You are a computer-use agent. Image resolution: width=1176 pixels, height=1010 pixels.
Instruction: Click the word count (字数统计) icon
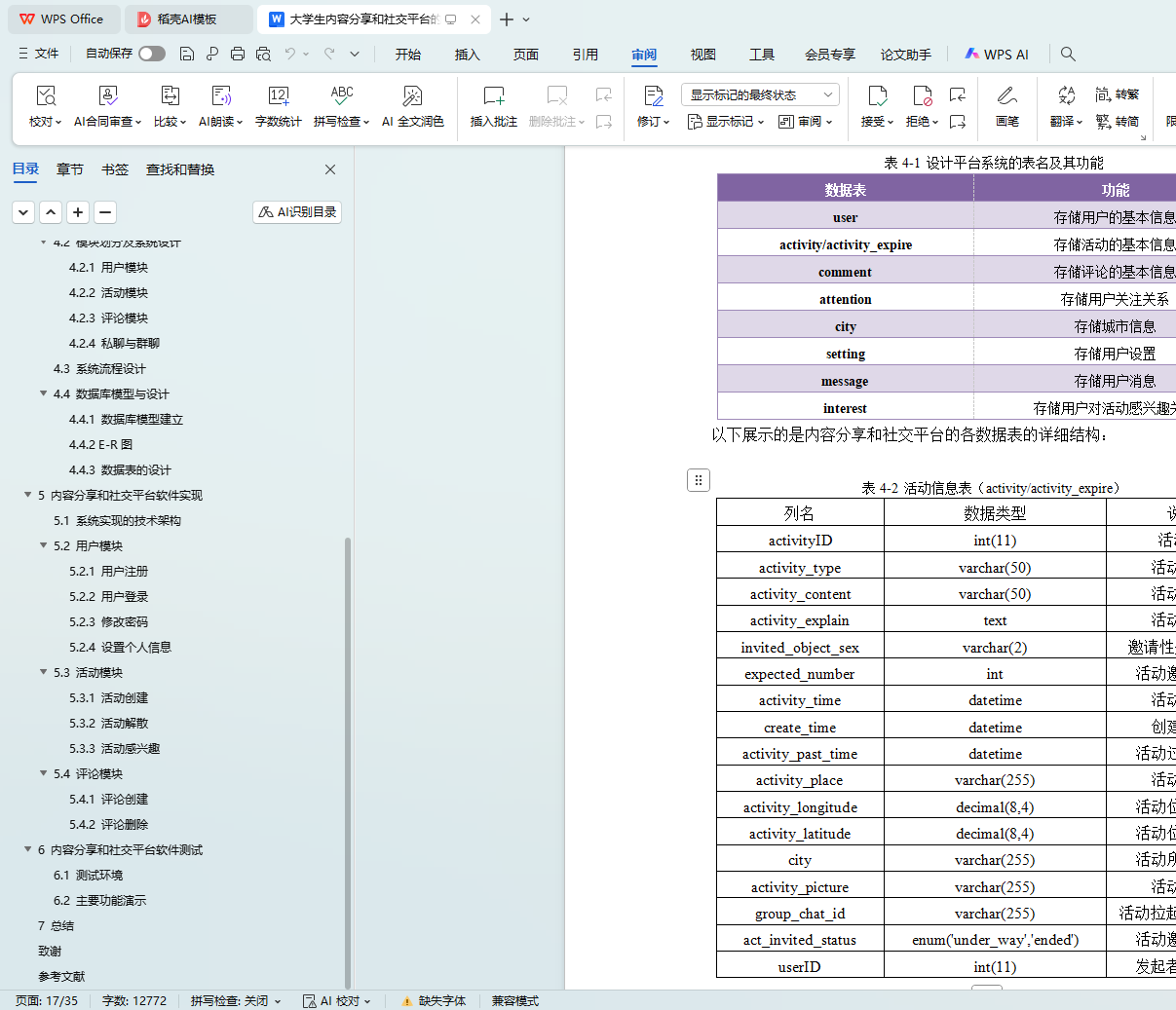(278, 96)
